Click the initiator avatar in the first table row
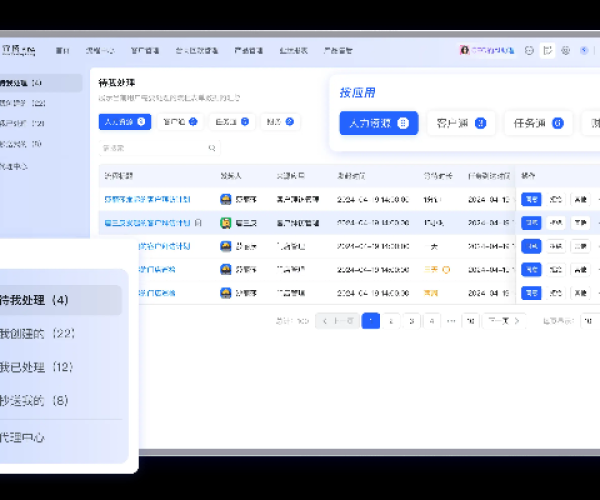600x500 pixels. click(x=226, y=199)
